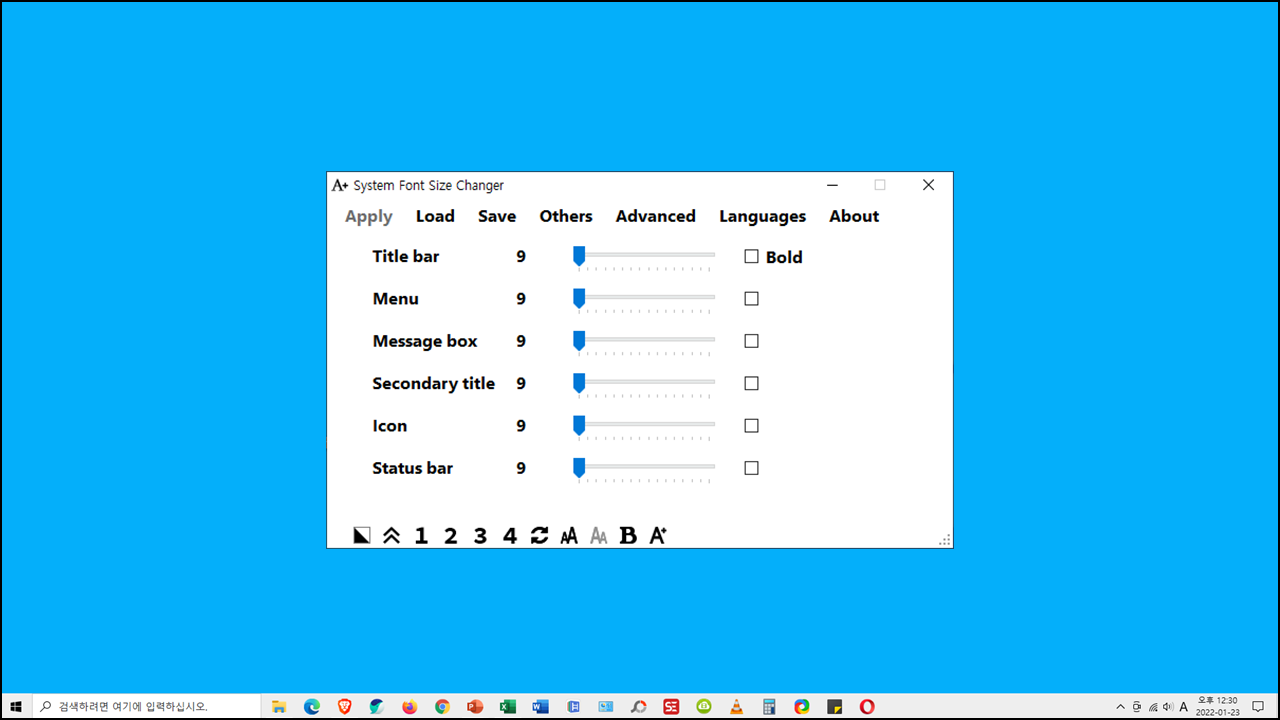Click the A+ icon in bottom toolbar

tap(658, 536)
